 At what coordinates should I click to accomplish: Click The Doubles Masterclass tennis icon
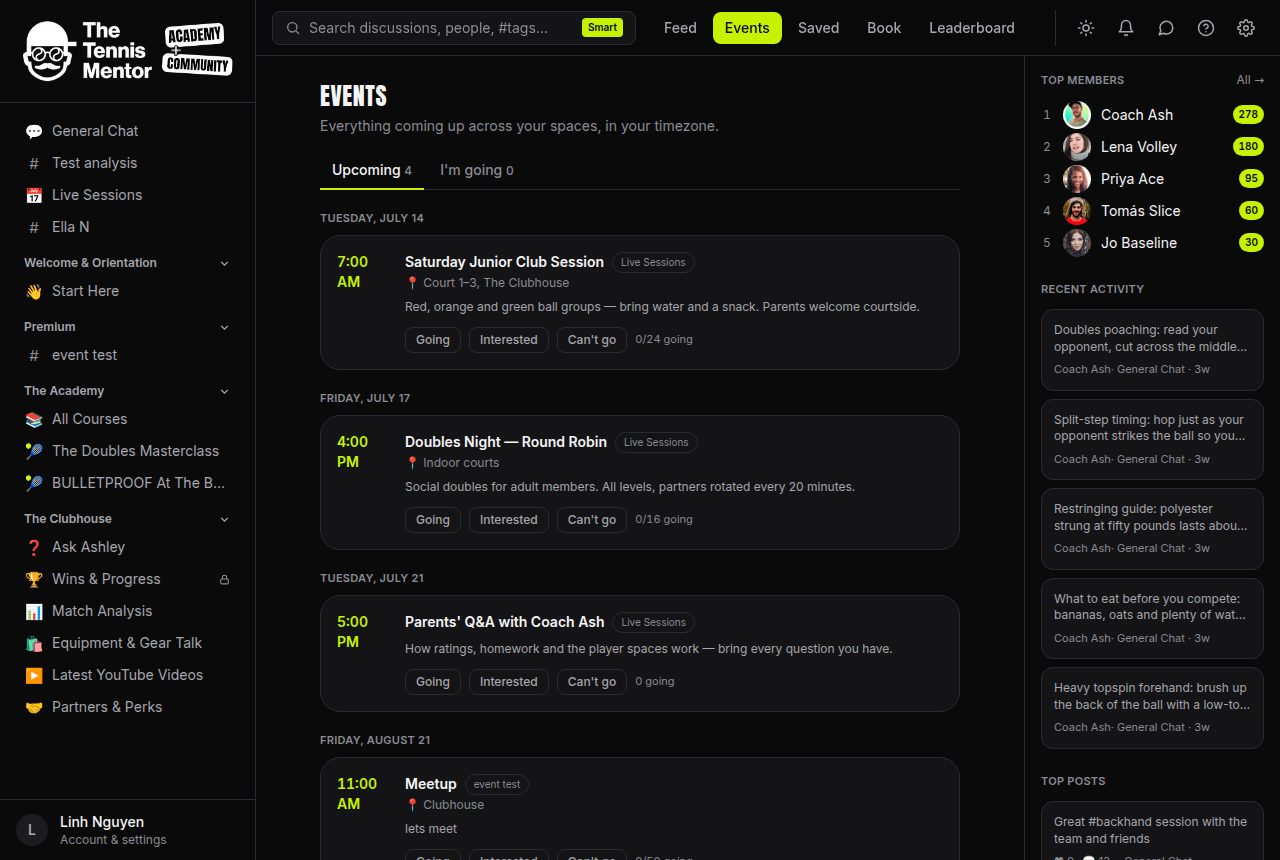click(x=34, y=451)
